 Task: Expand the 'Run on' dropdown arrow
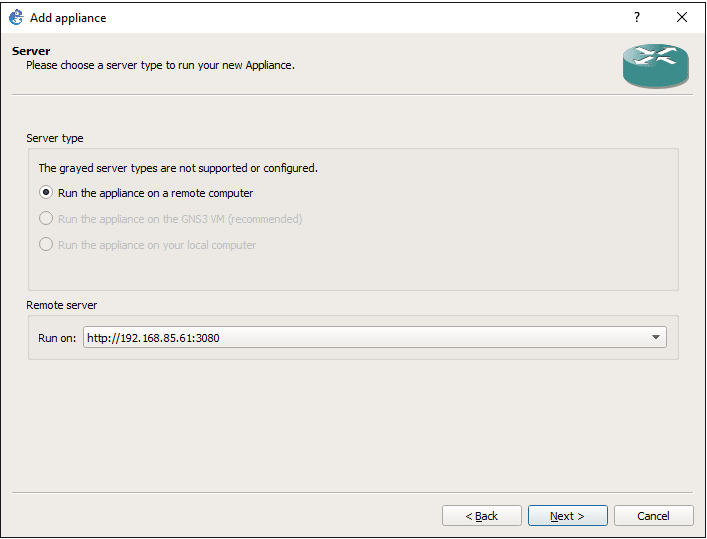point(656,338)
